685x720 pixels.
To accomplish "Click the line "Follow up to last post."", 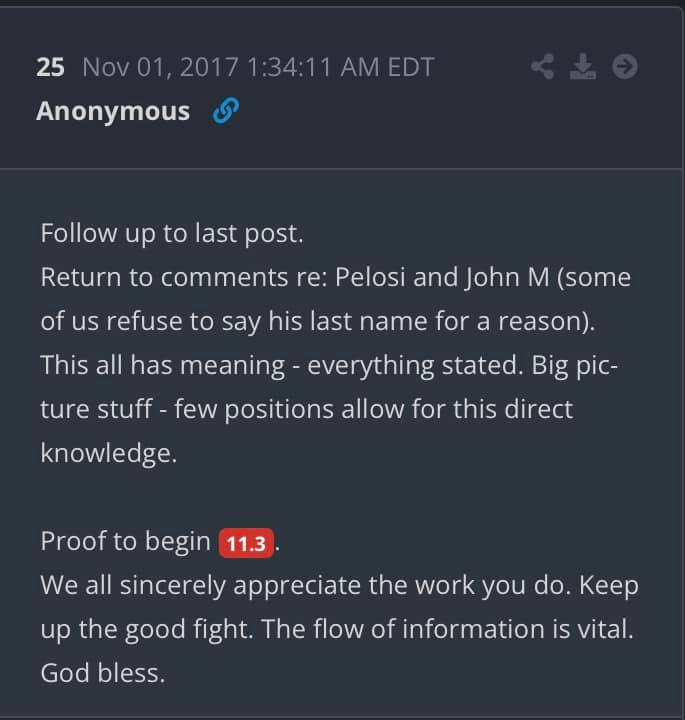I will click(171, 233).
